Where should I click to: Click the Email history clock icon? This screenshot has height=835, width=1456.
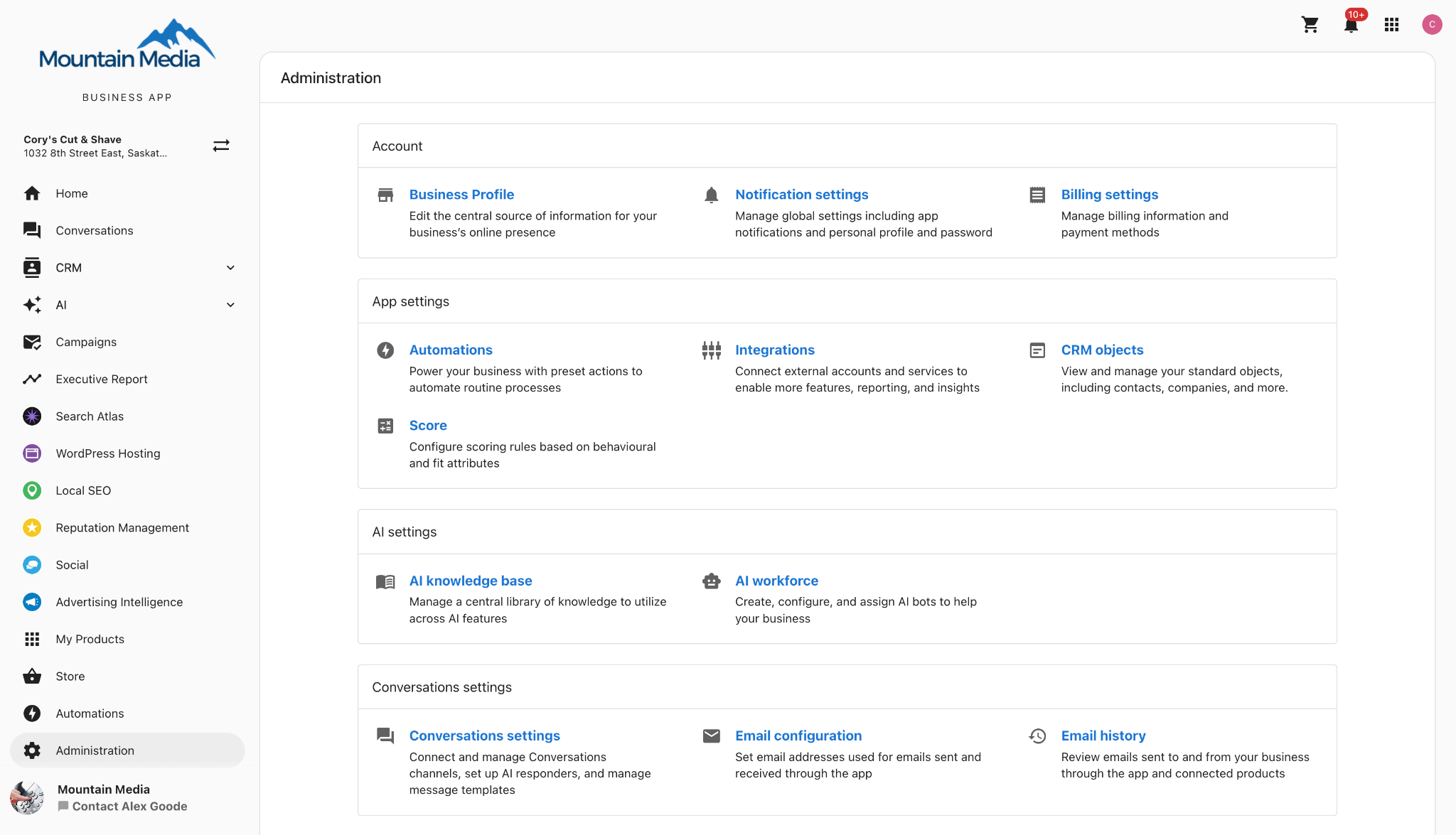[1037, 736]
